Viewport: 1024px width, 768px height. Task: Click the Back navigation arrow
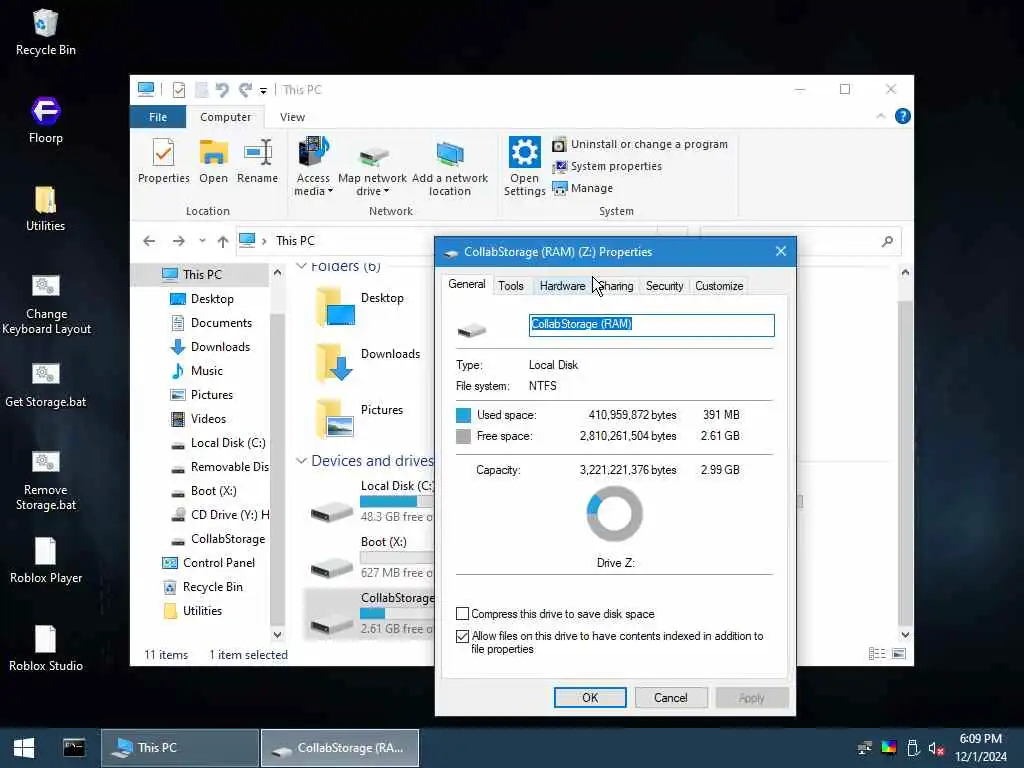pos(149,241)
